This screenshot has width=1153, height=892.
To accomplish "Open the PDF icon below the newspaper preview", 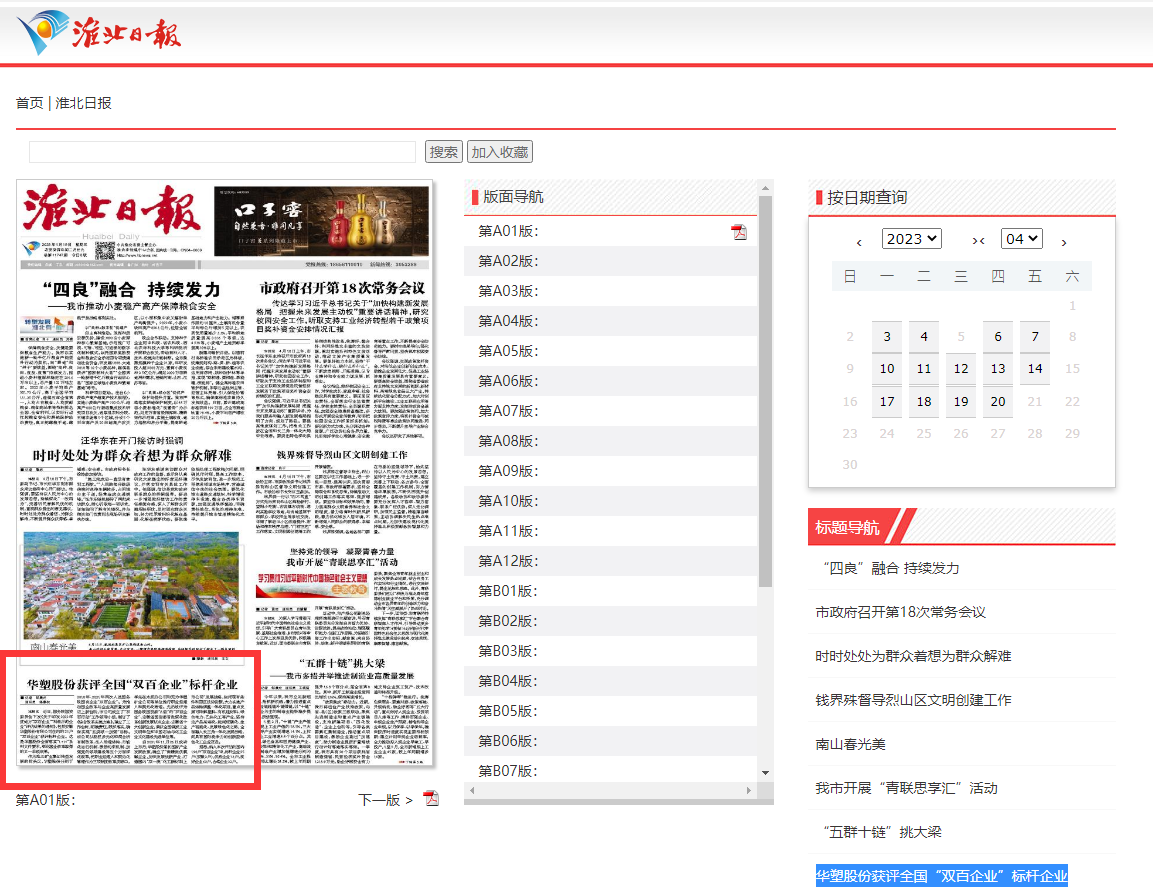I will tap(431, 799).
